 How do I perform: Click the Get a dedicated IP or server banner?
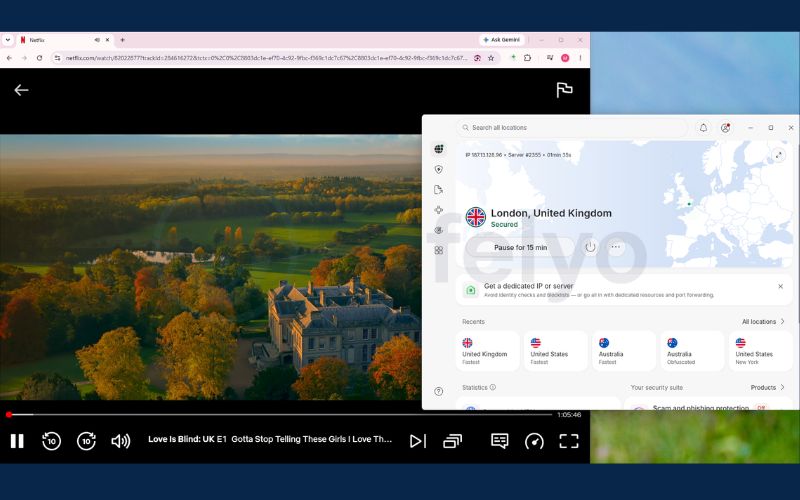624,290
